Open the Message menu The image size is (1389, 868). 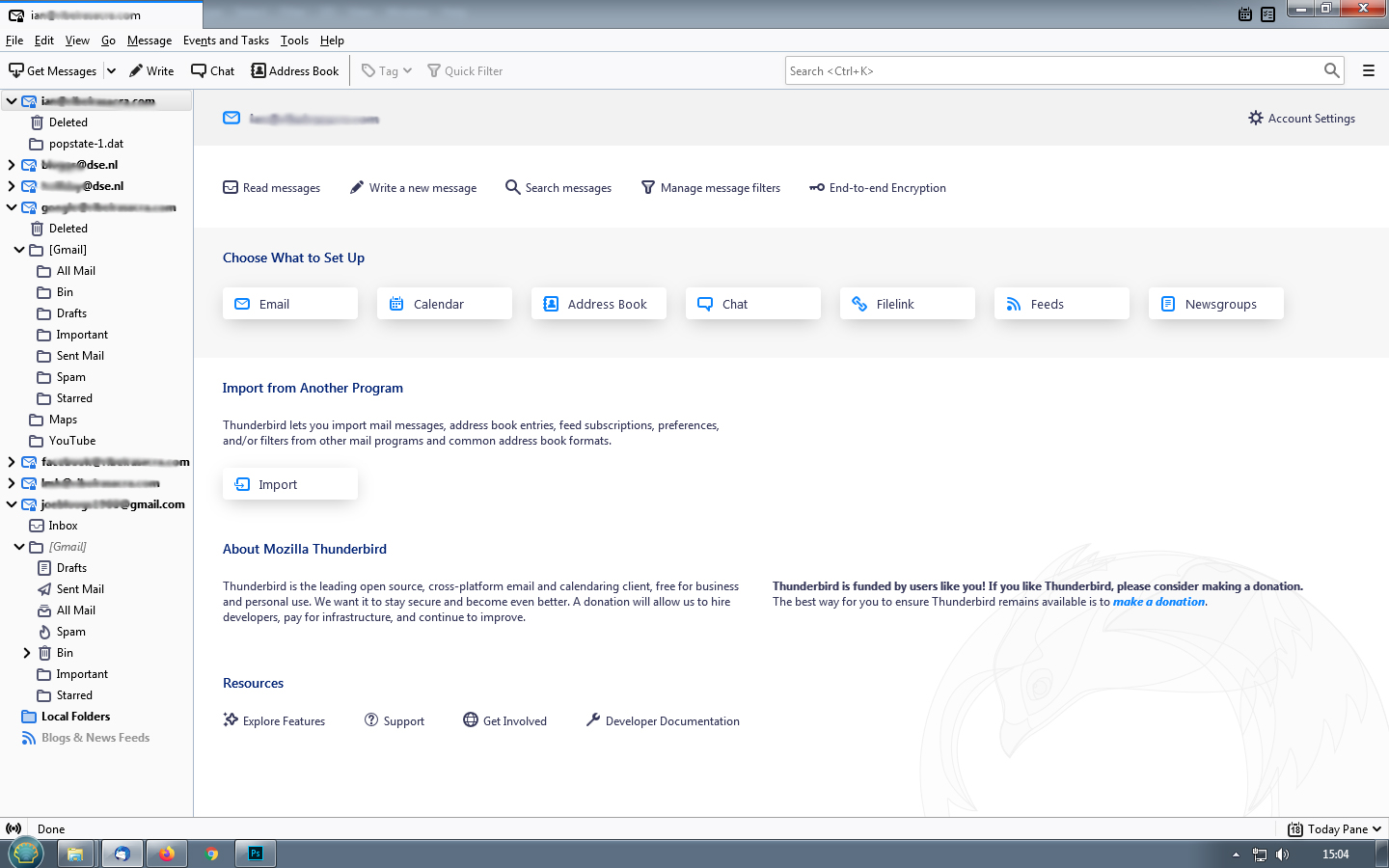(150, 41)
